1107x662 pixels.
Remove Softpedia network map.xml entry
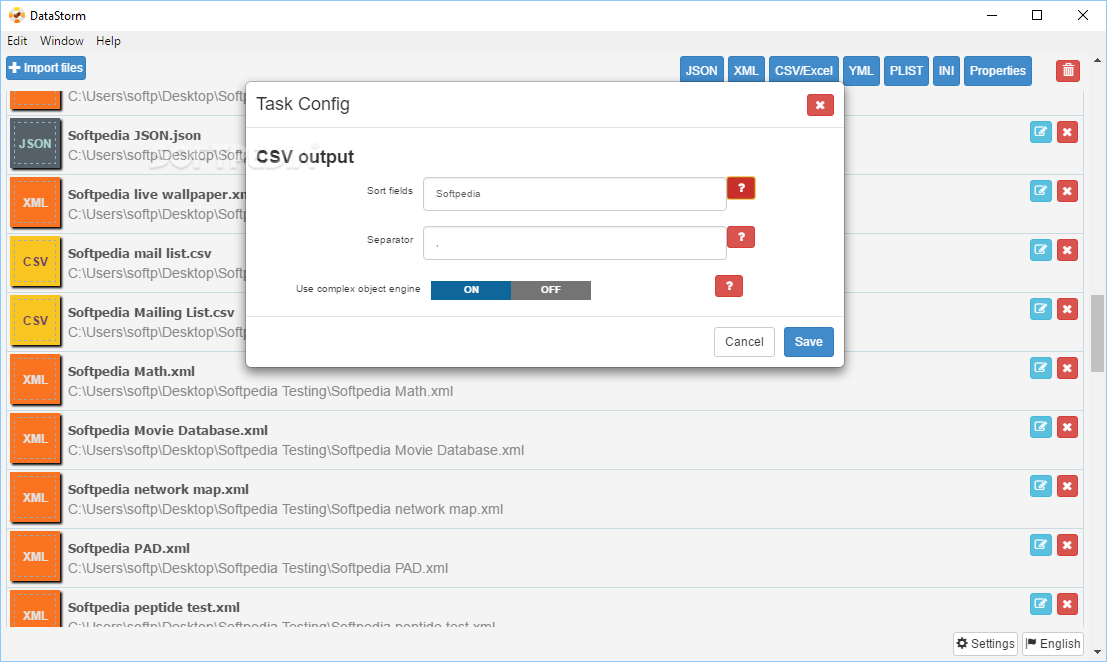[1067, 486]
